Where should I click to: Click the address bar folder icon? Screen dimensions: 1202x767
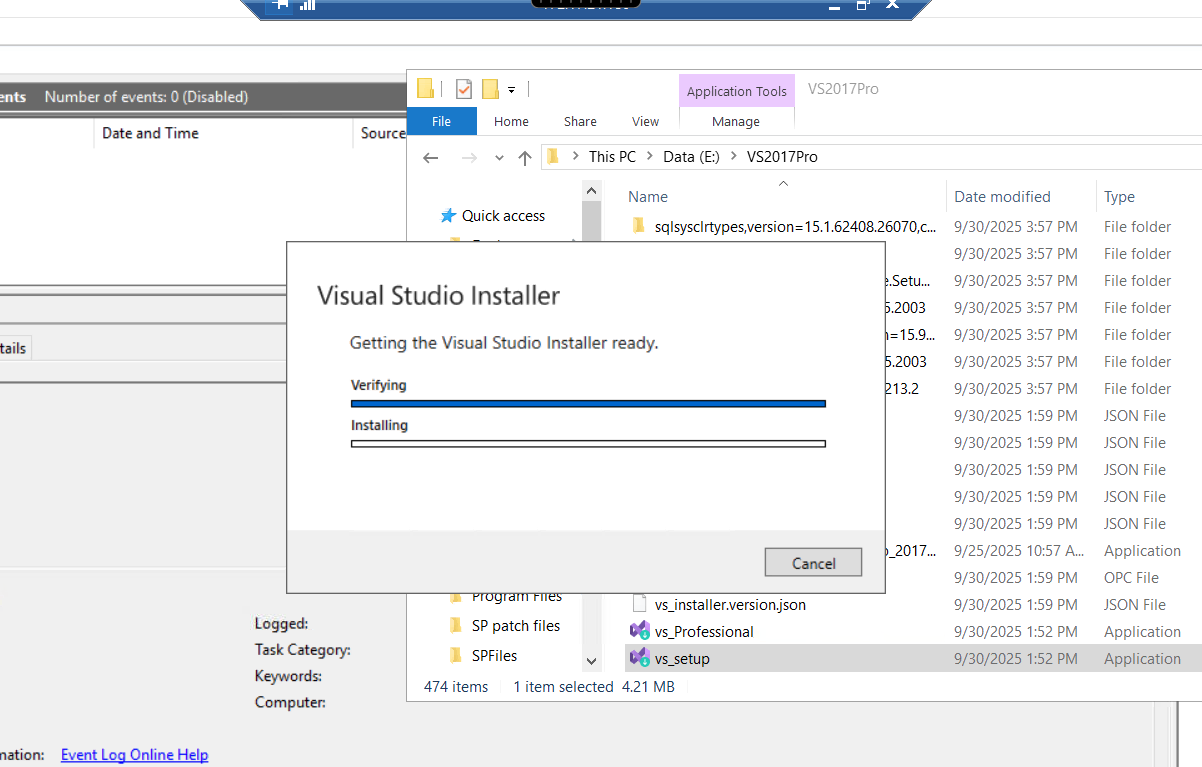coord(553,156)
